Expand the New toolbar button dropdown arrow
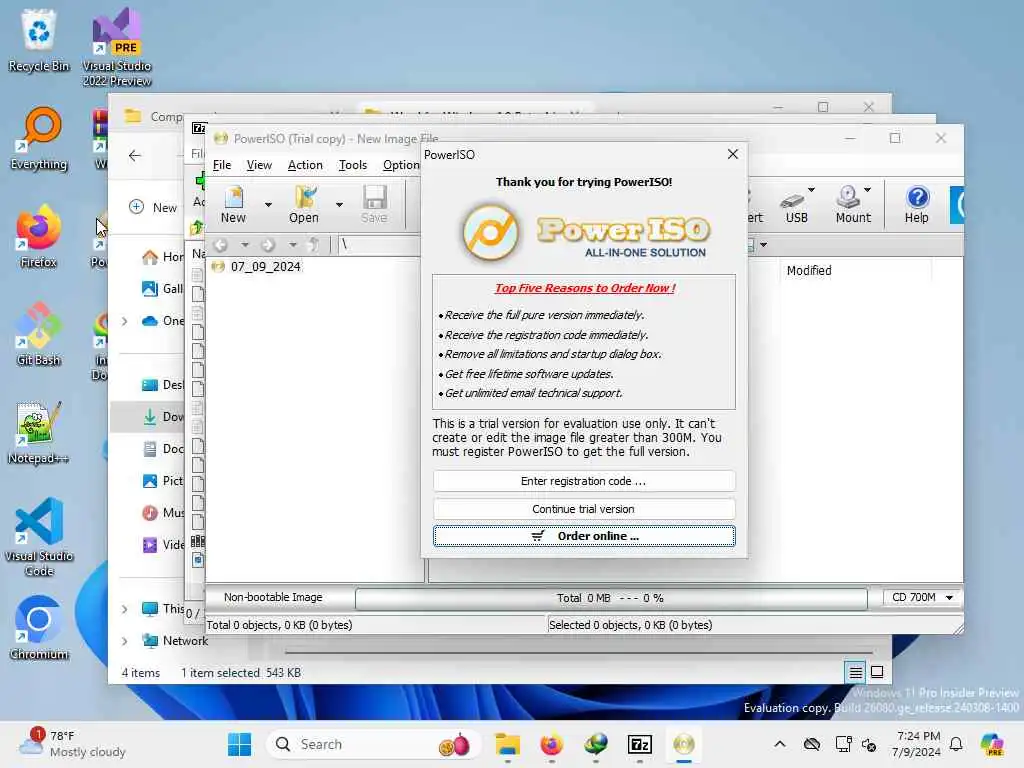Image resolution: width=1024 pixels, height=768 pixels. (x=268, y=204)
